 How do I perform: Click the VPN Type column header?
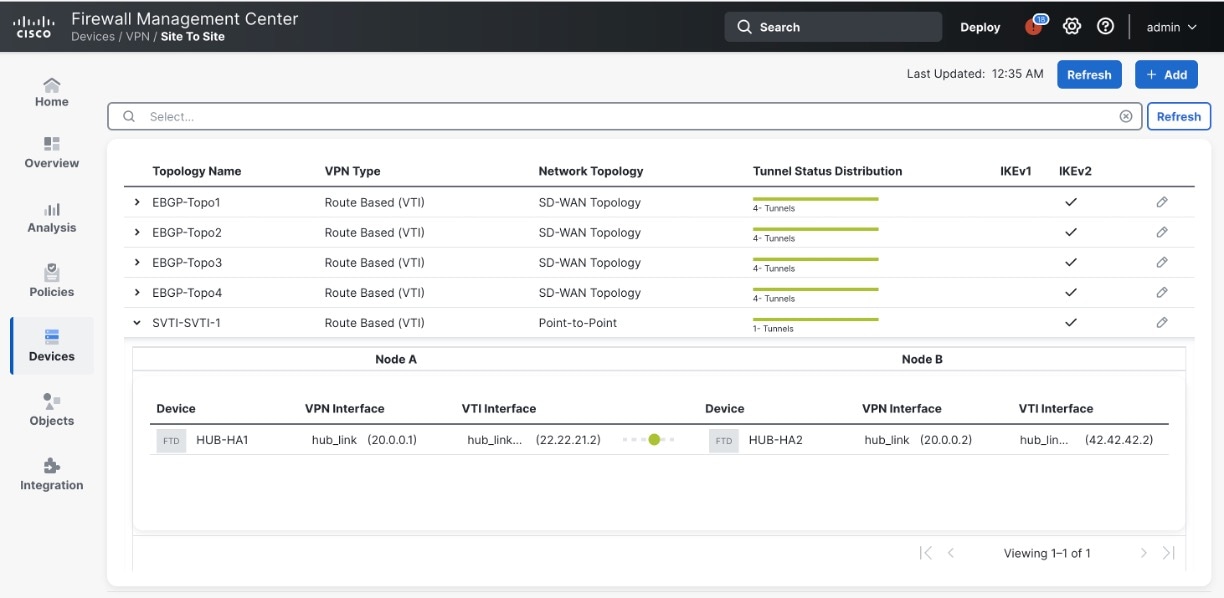click(352, 171)
